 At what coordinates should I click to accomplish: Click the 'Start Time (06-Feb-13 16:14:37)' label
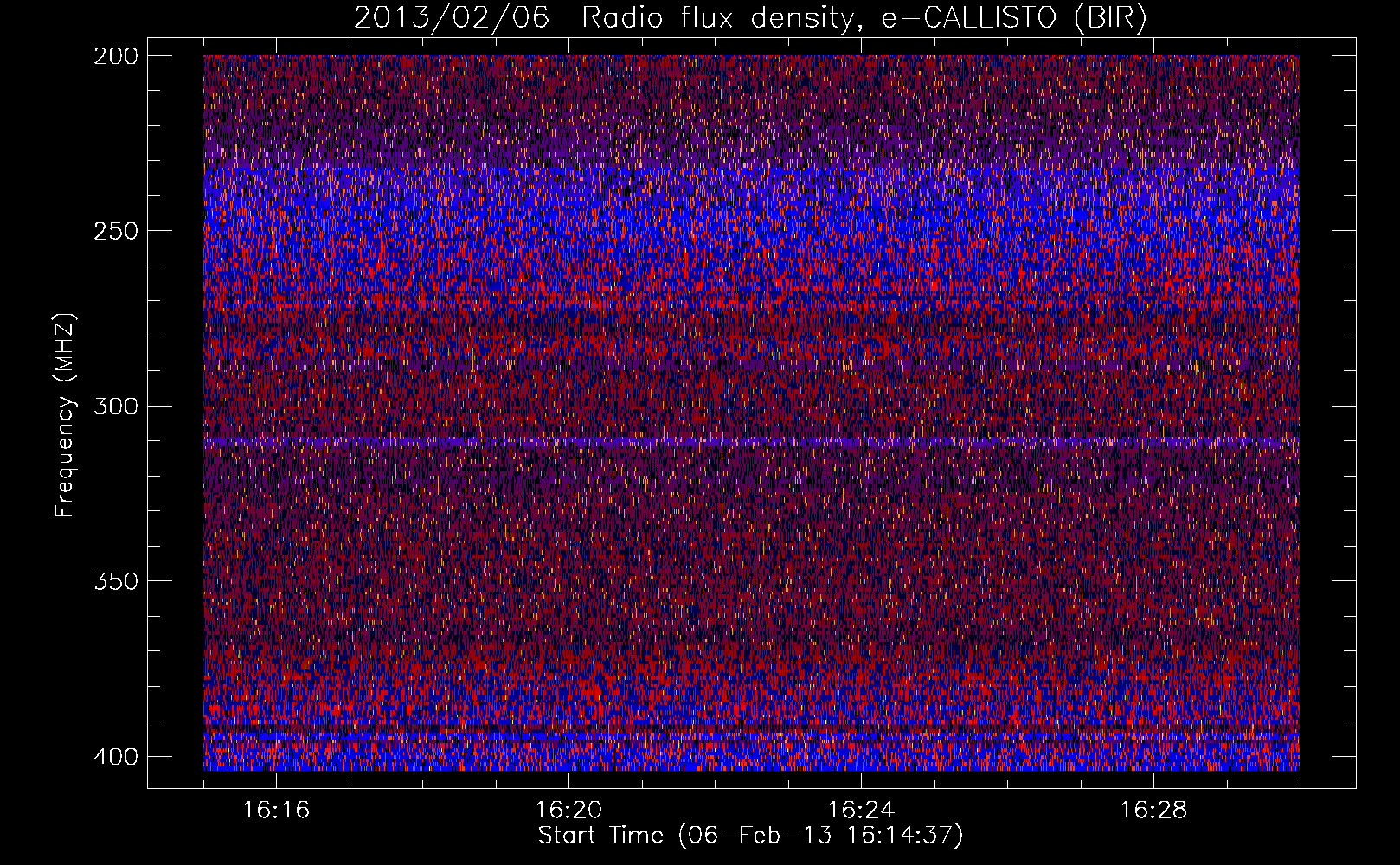click(x=750, y=836)
